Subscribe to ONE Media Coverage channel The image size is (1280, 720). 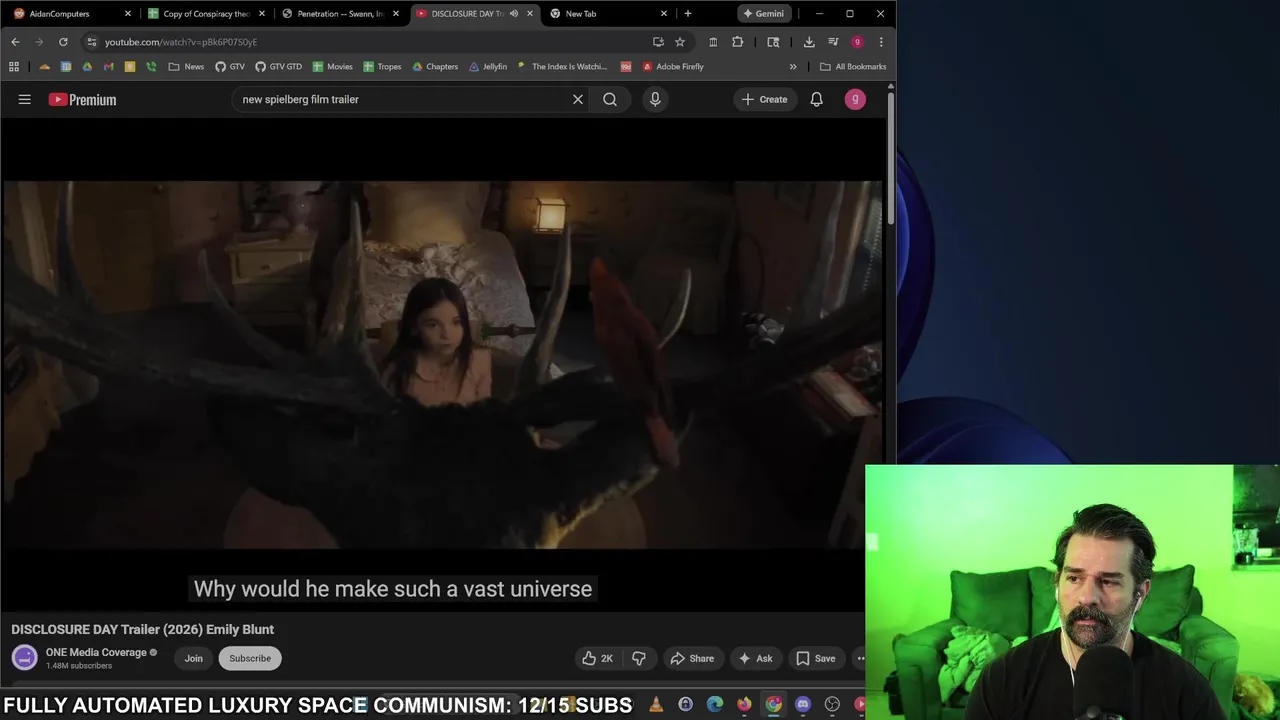(x=250, y=658)
